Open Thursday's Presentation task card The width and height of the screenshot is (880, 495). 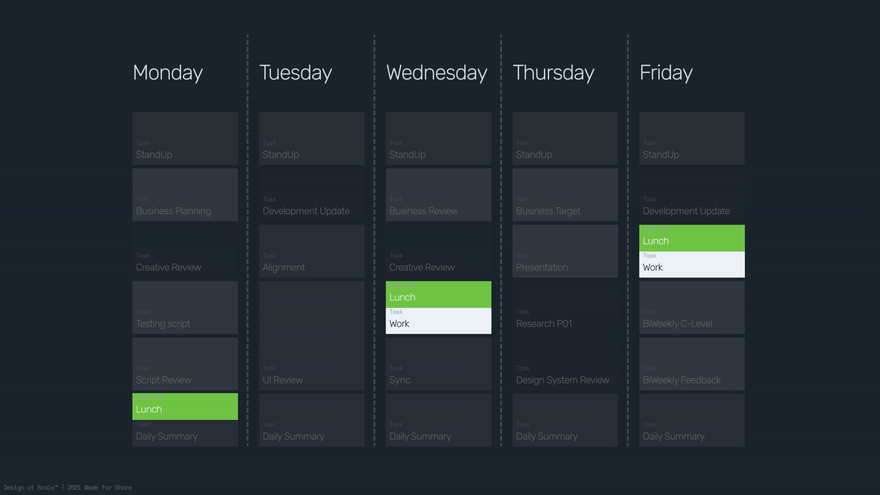click(565, 251)
